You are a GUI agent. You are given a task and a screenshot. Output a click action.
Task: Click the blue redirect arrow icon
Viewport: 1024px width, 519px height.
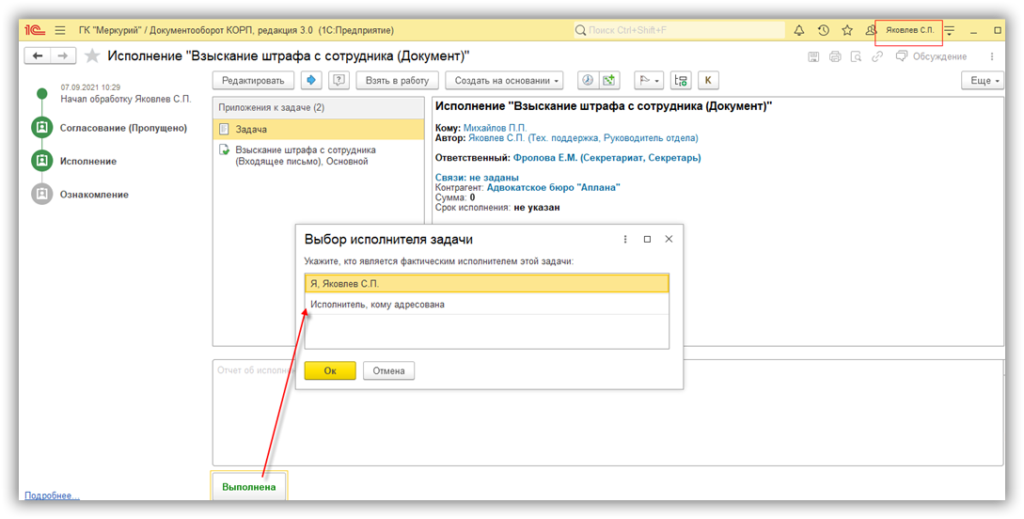click(311, 80)
